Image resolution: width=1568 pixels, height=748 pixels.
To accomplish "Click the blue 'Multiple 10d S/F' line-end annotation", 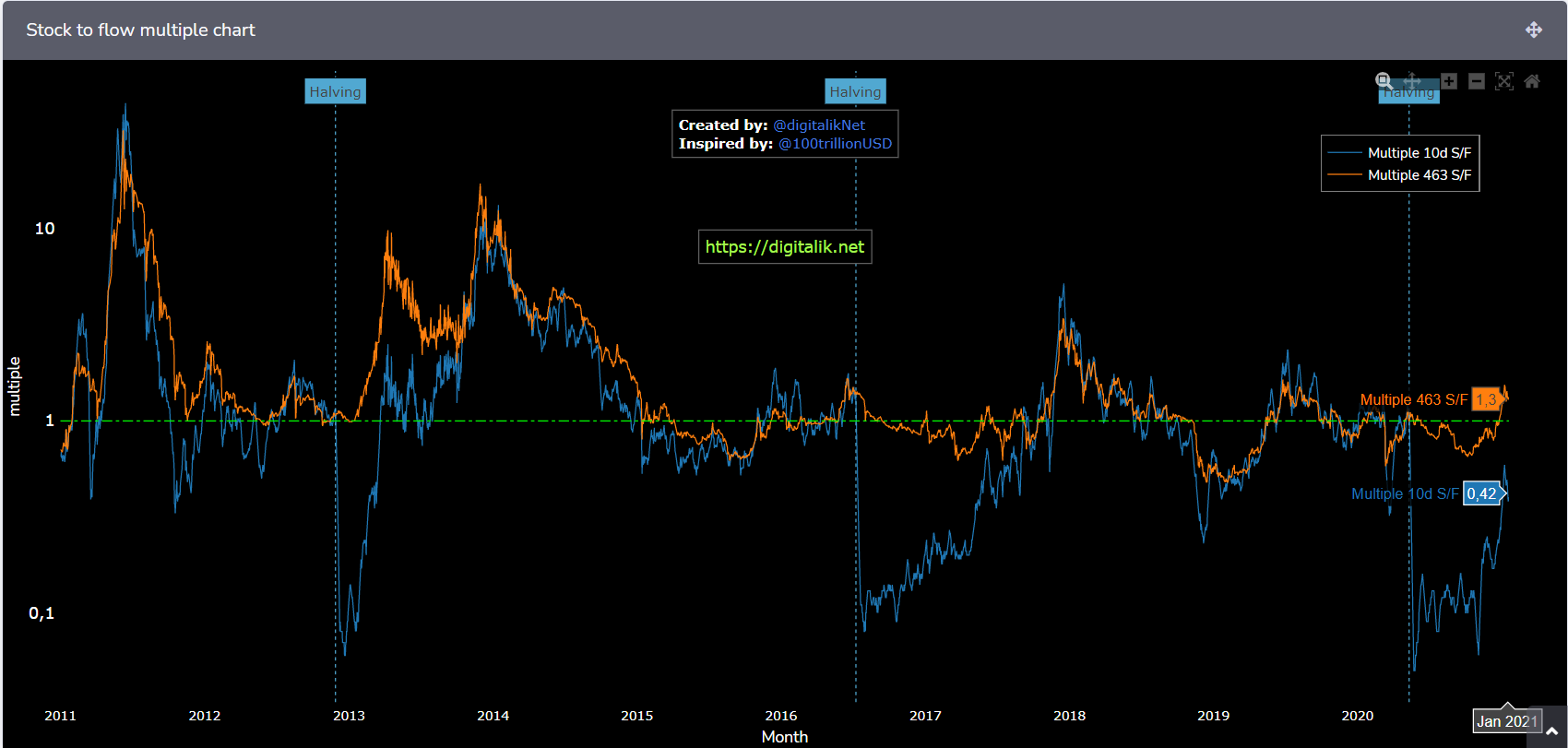I will [1405, 493].
